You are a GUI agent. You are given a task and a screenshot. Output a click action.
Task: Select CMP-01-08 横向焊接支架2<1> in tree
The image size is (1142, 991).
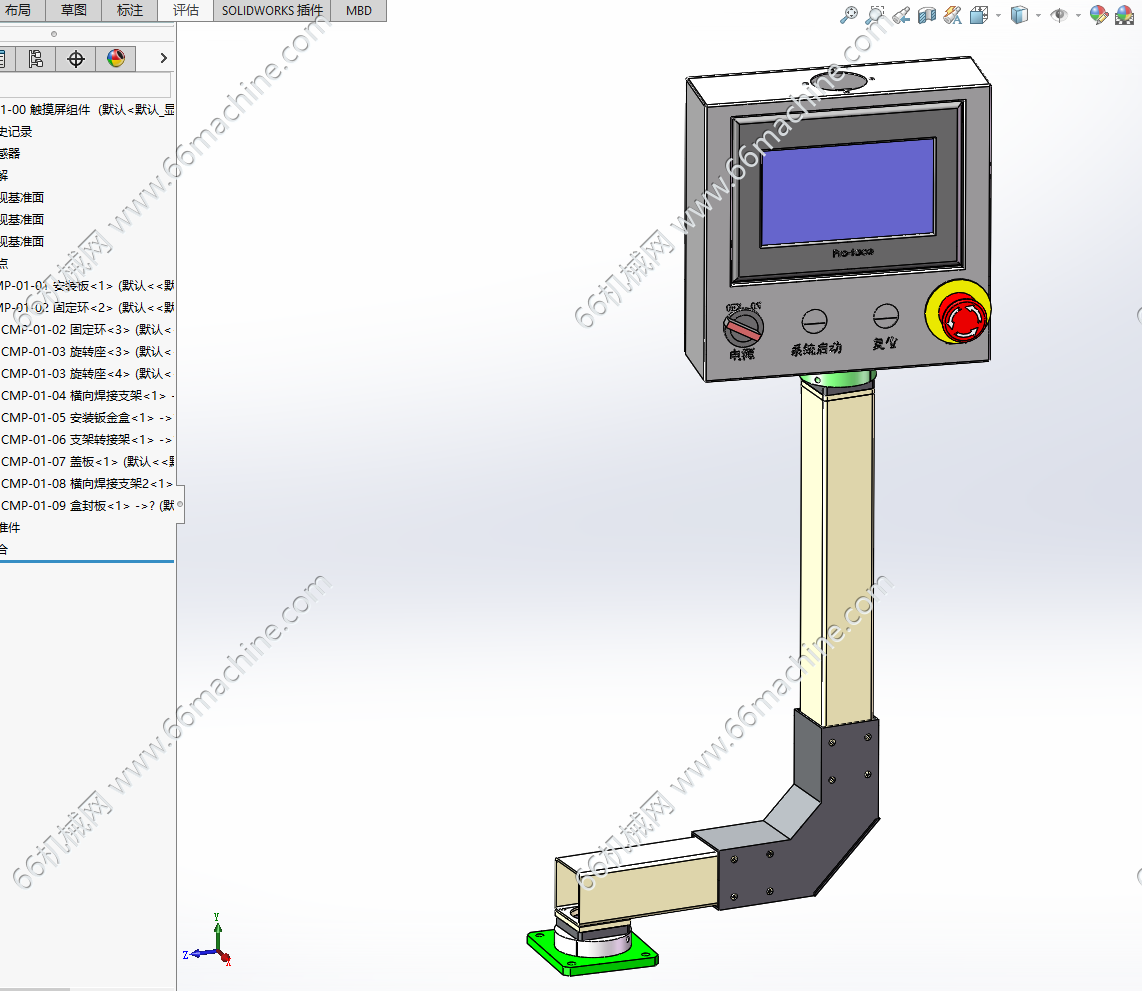click(x=87, y=483)
